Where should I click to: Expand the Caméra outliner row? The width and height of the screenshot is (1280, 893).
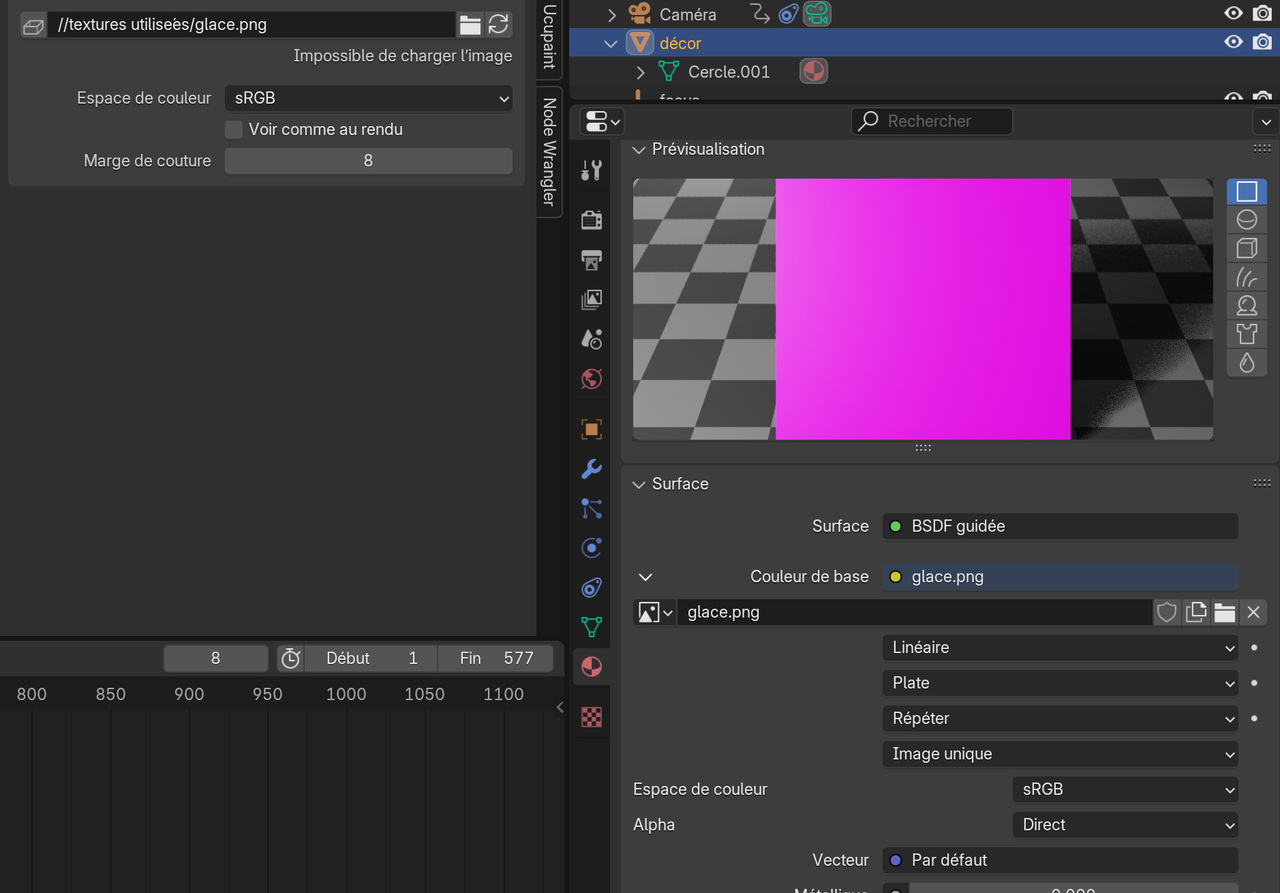tap(612, 14)
